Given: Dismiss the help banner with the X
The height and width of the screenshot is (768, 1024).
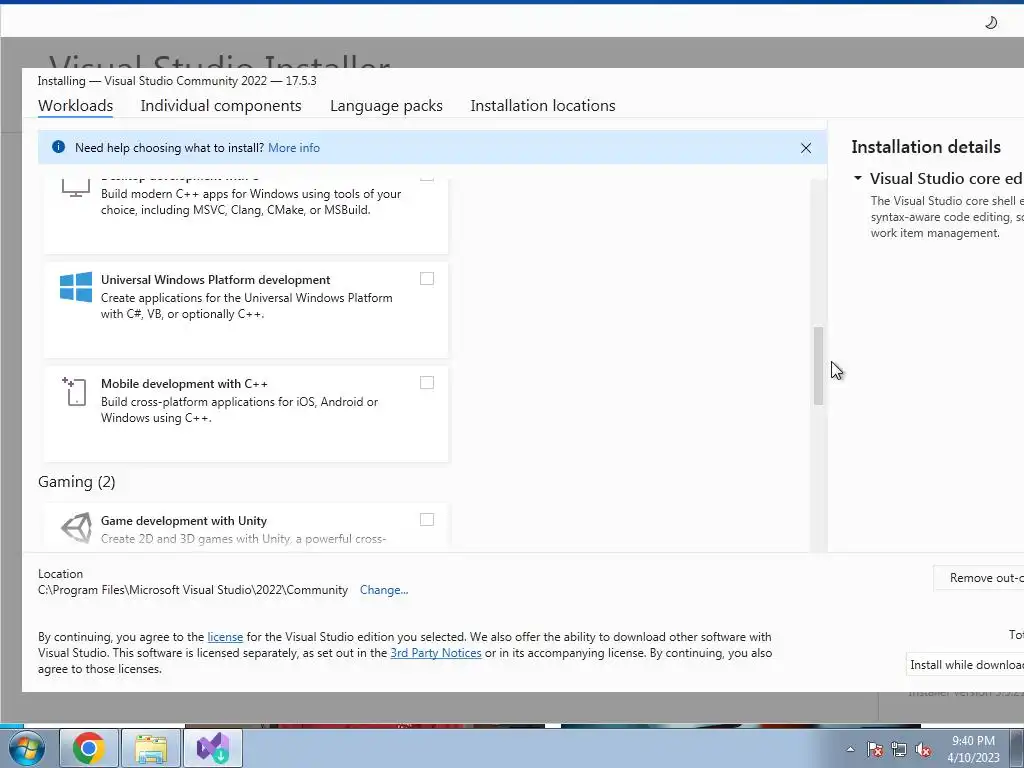Looking at the screenshot, I should coord(806,148).
